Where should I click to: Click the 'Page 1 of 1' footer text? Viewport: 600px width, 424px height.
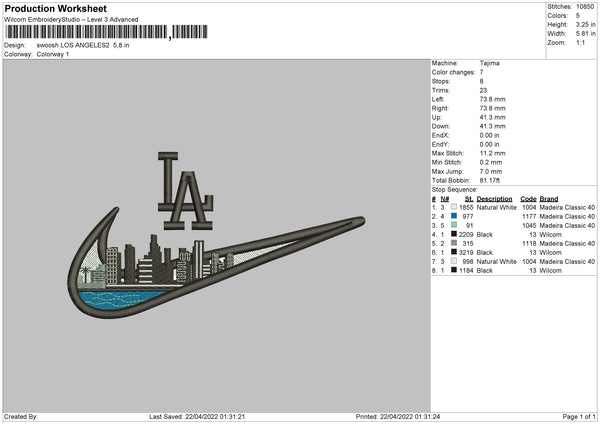tap(579, 416)
